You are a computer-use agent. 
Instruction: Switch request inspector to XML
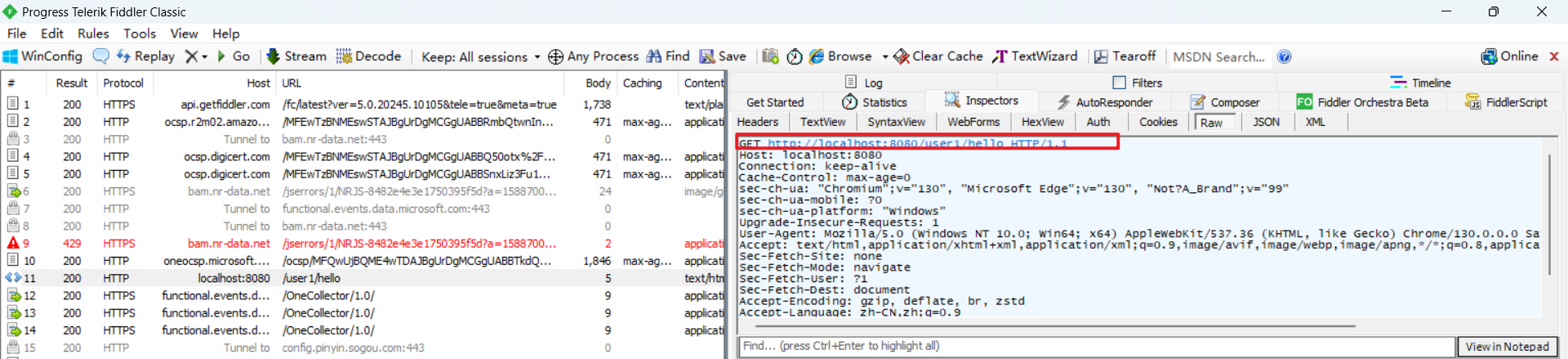[1316, 122]
